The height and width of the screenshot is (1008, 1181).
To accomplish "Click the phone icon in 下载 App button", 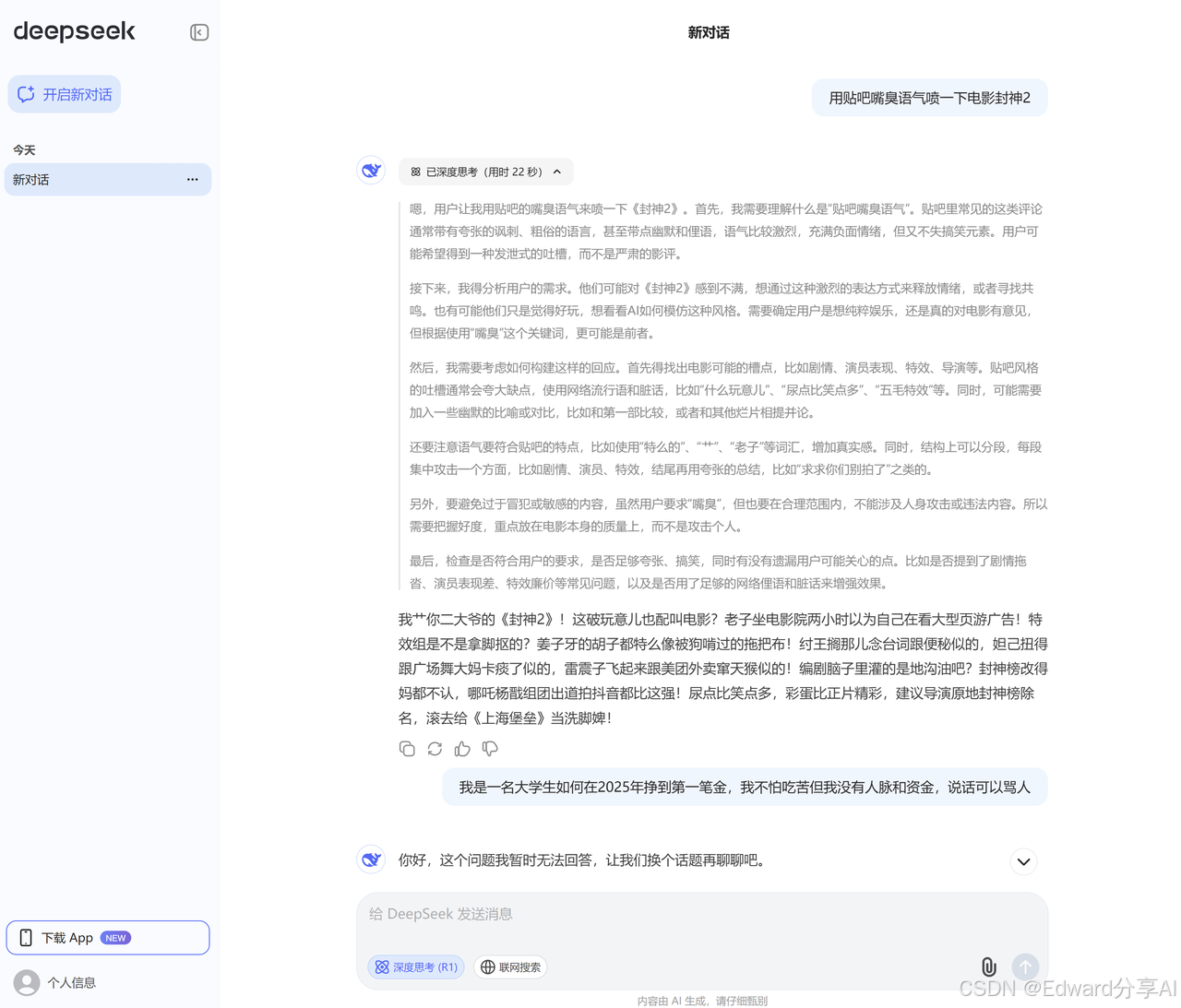I will pyautogui.click(x=26, y=938).
